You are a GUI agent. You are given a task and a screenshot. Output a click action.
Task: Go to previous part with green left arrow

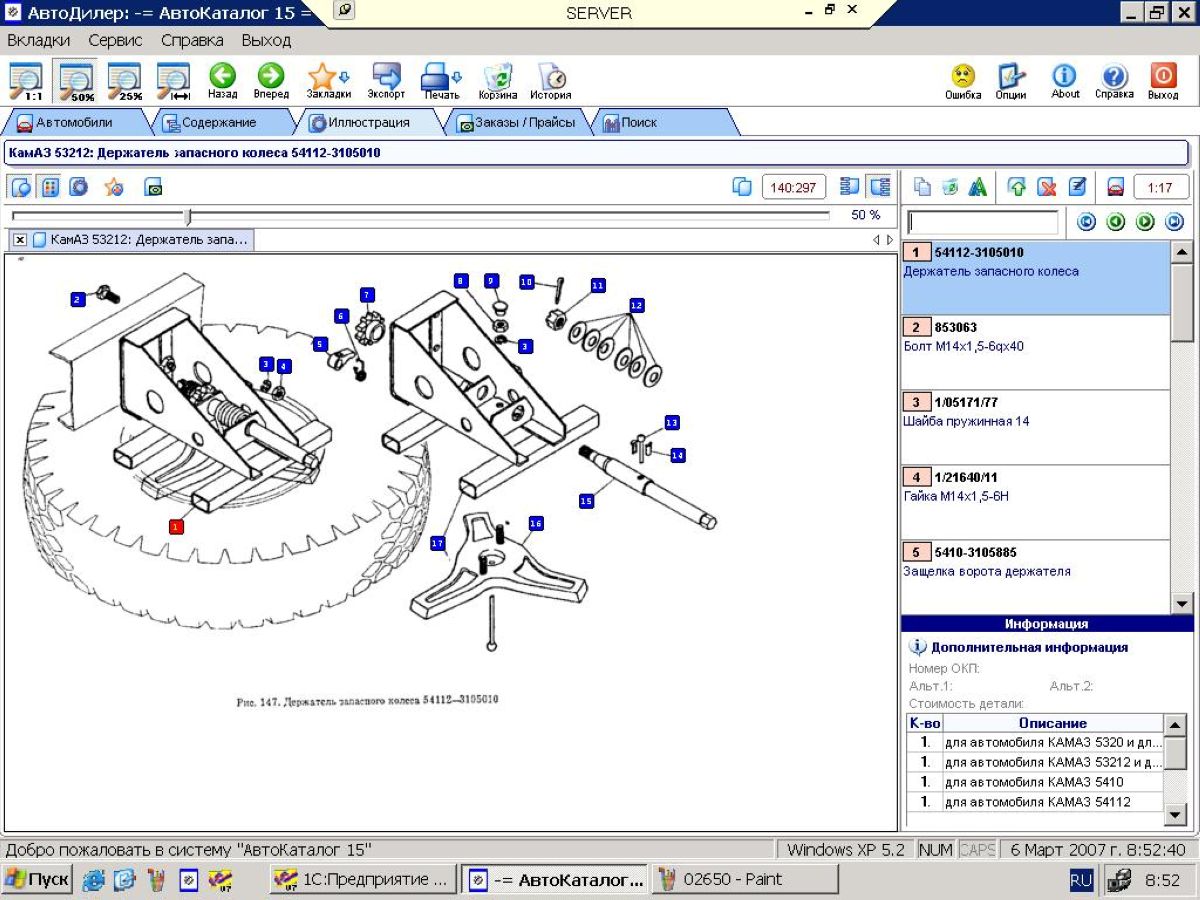(x=1116, y=222)
